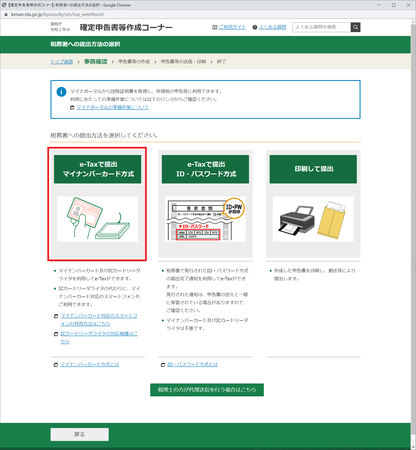Open the ICカードリーダライタ compatible models link
The width and height of the screenshot is (416, 450).
99,337
